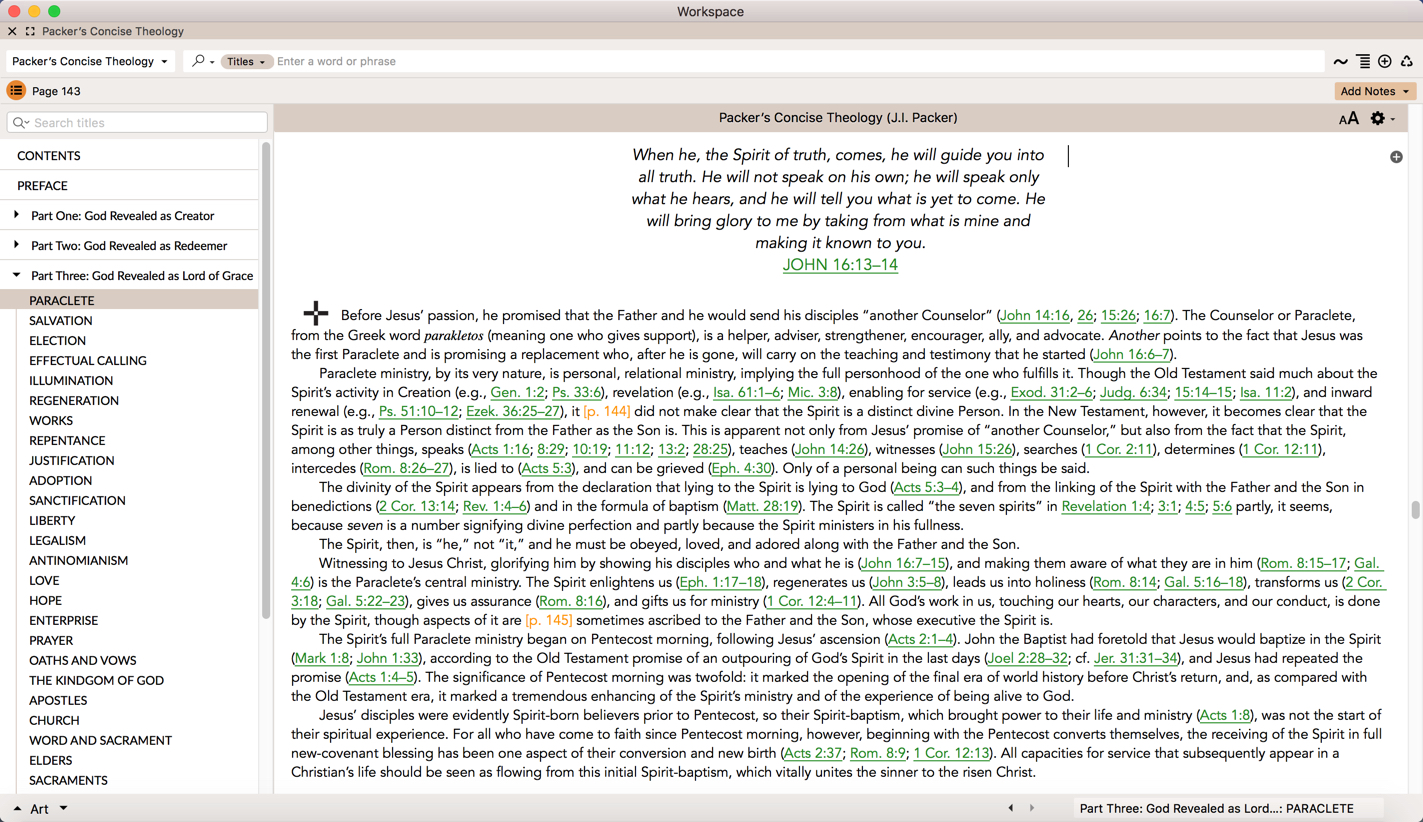Click the circled plus add-pane icon in toolbar

tap(1385, 62)
